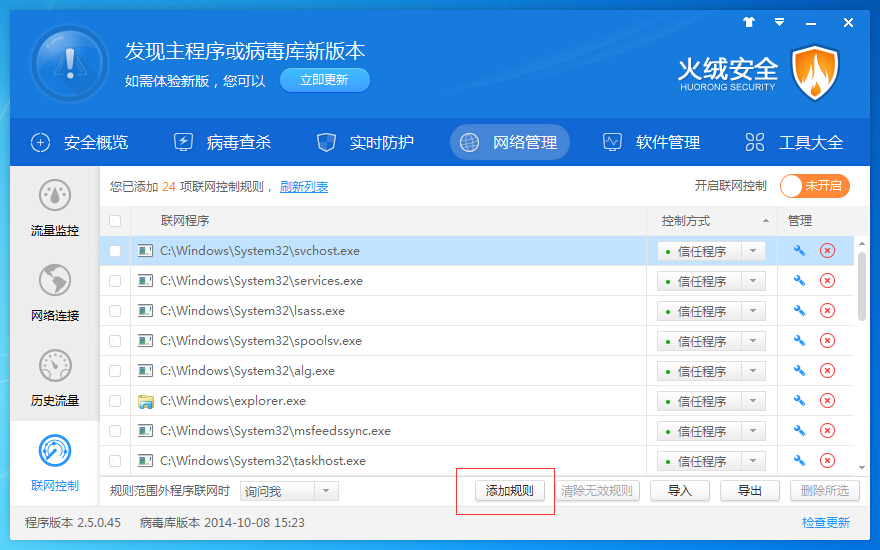Switch to 工具大全 tab

pyautogui.click(x=796, y=142)
